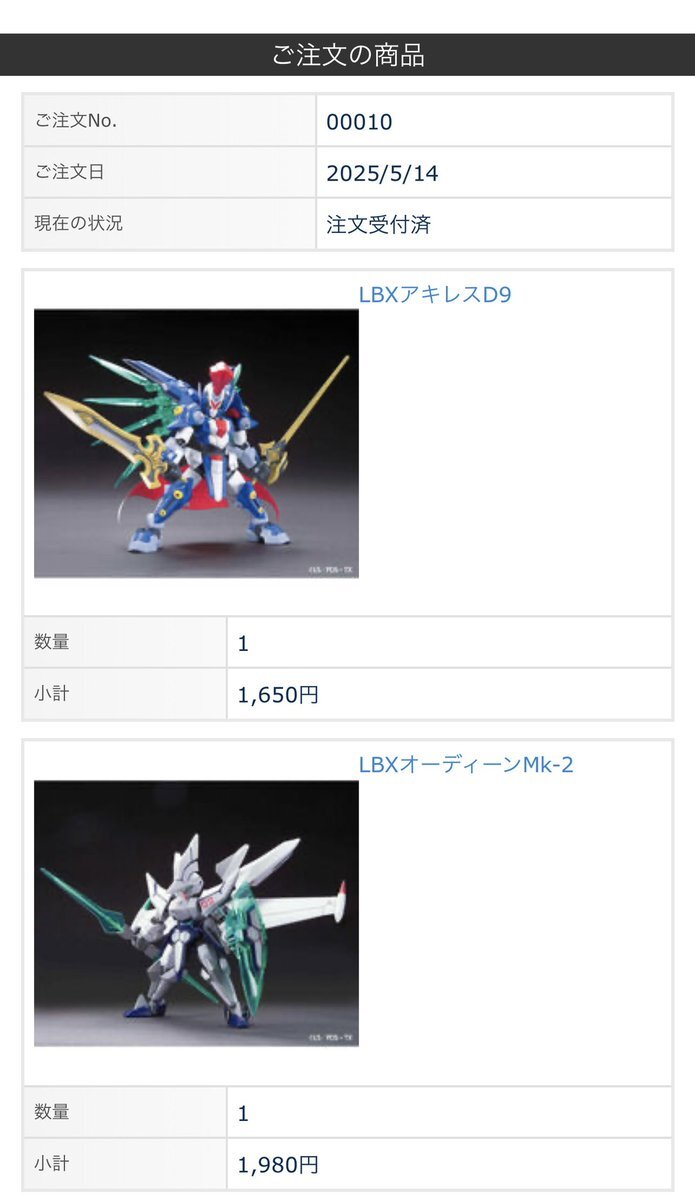Click the 小計 label for アキレスD9
Image resolution: width=695 pixels, height=1200 pixels.
[x=52, y=693]
